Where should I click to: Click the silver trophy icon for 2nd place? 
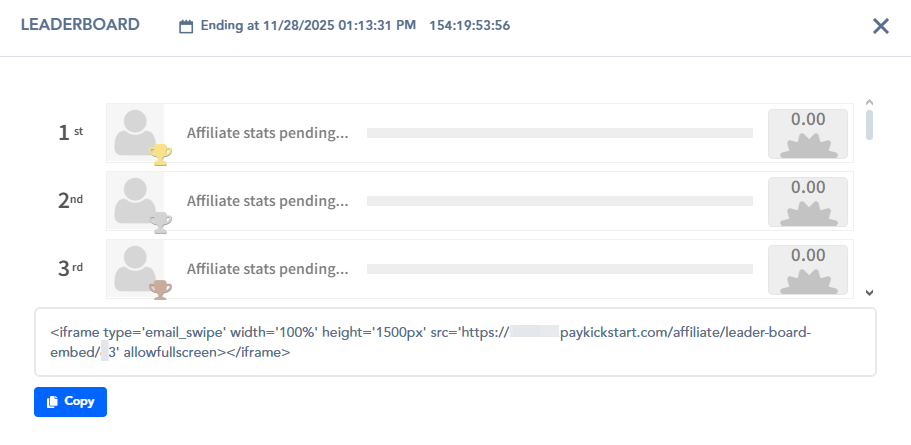tap(160, 222)
